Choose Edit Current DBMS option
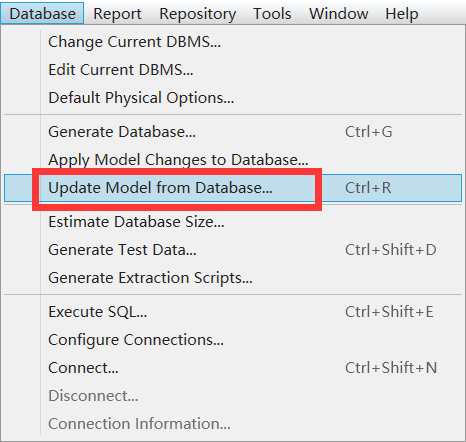The width and height of the screenshot is (466, 442). tap(233, 70)
